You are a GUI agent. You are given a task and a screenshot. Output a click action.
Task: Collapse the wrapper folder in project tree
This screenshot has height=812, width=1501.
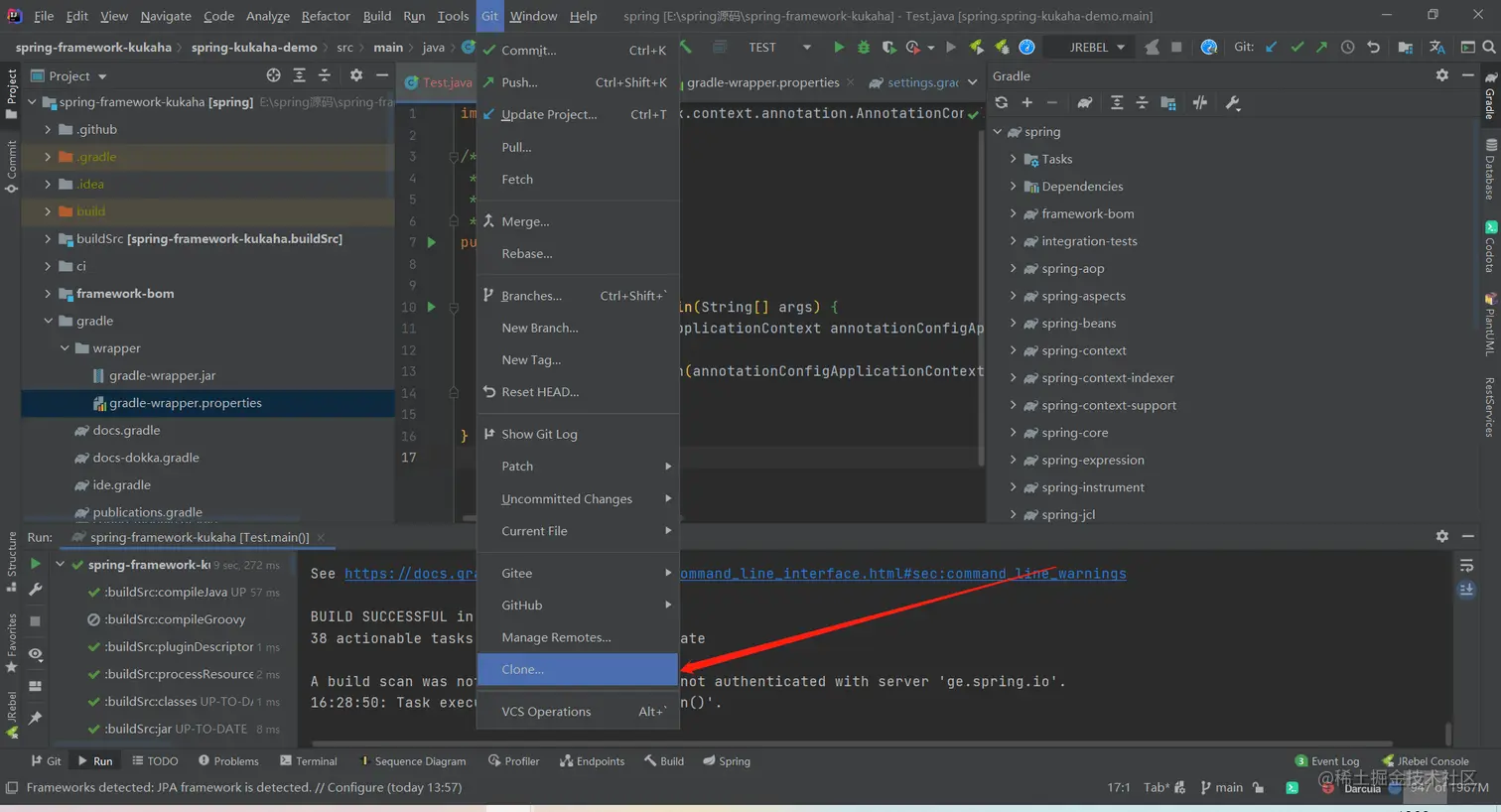pos(65,348)
